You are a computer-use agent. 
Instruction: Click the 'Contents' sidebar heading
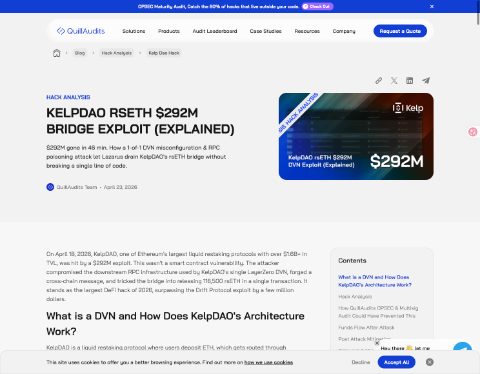[352, 260]
